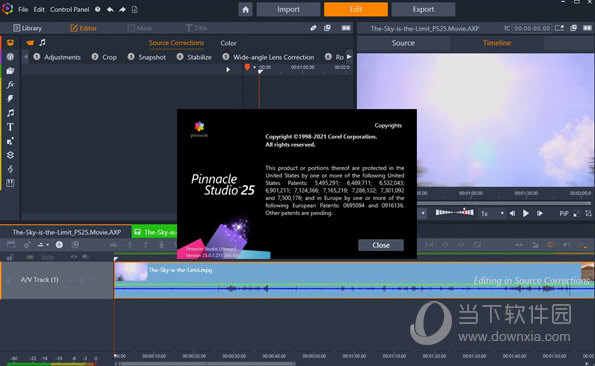
Task: Open the Edit menu
Action: point(39,9)
